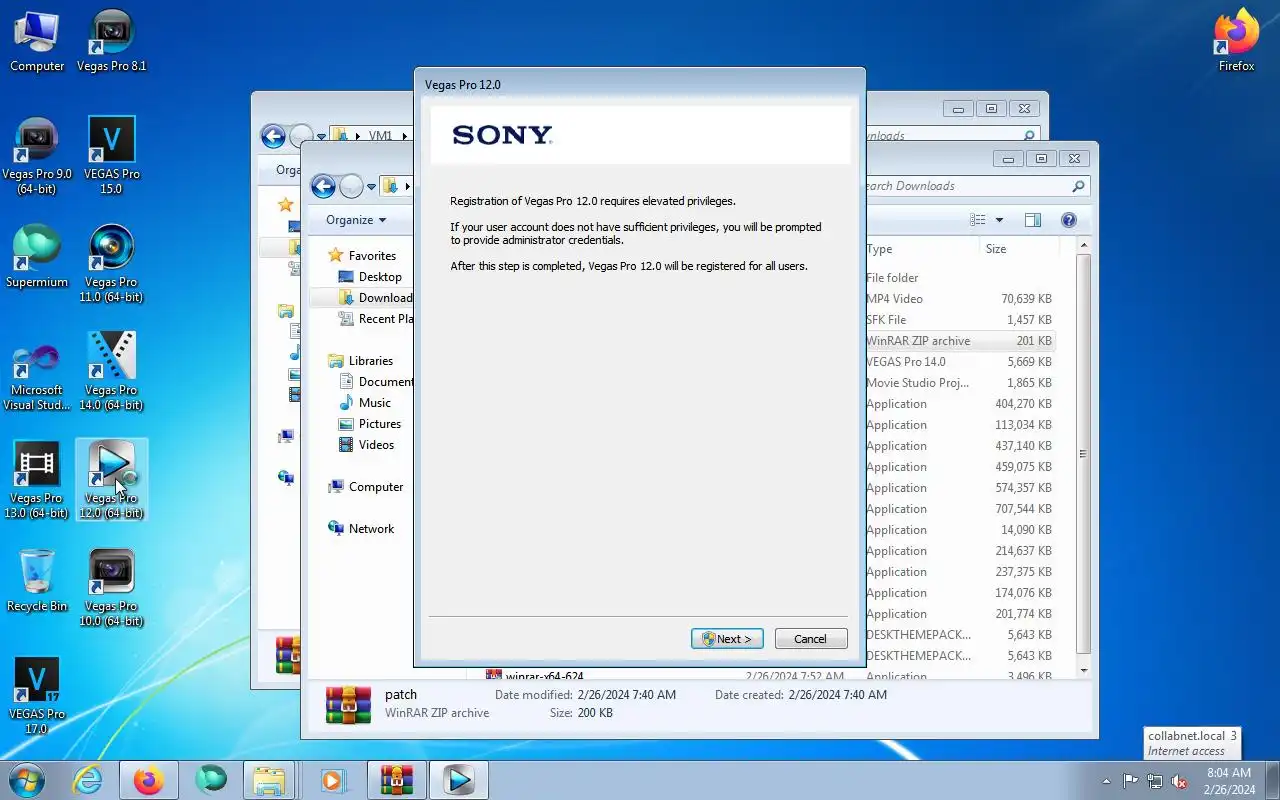
Task: Open recent pages dropdown in Downloads window
Action: (x=371, y=187)
